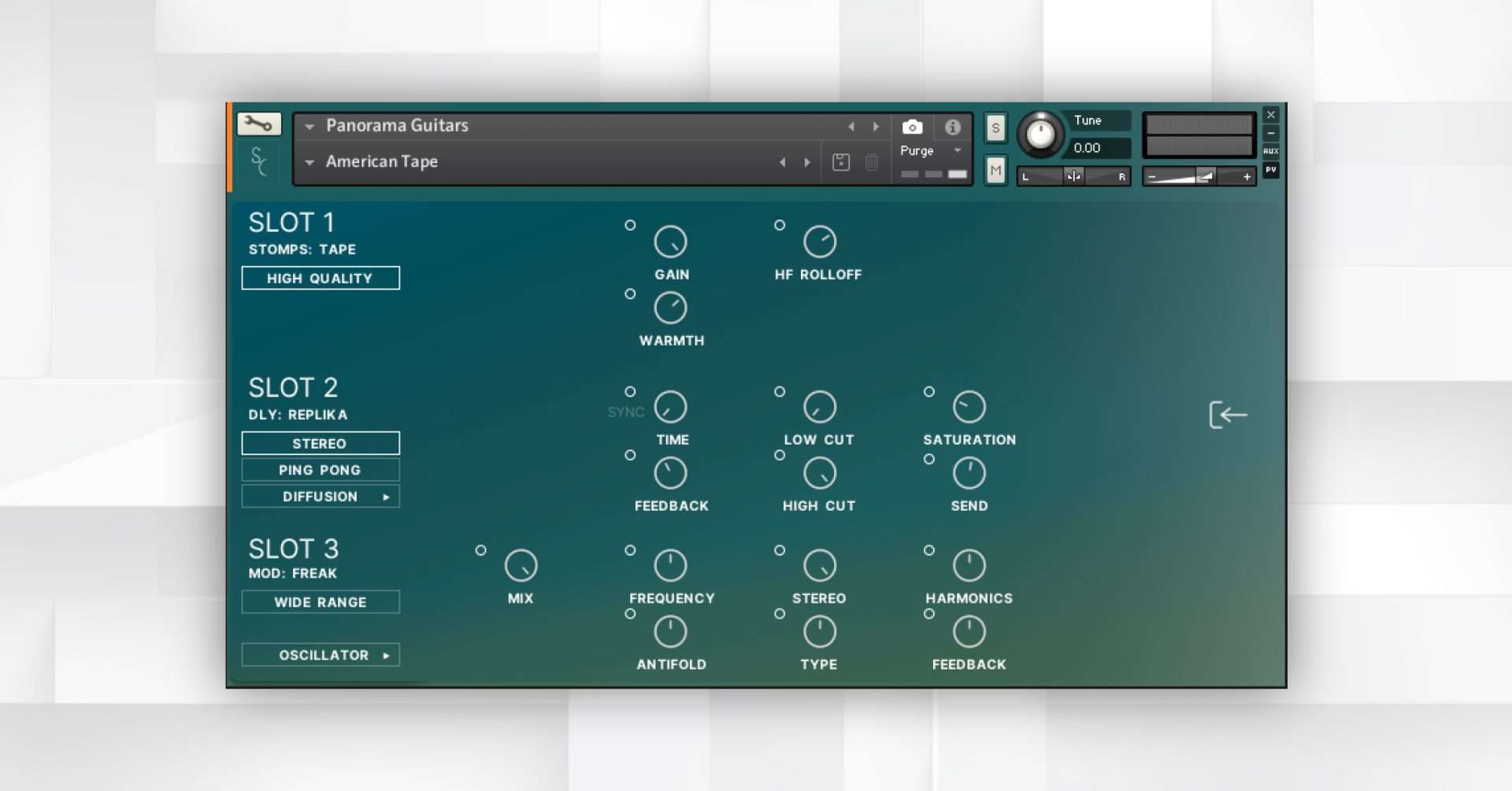Enable PING PONG mode for Replika delay

[321, 470]
